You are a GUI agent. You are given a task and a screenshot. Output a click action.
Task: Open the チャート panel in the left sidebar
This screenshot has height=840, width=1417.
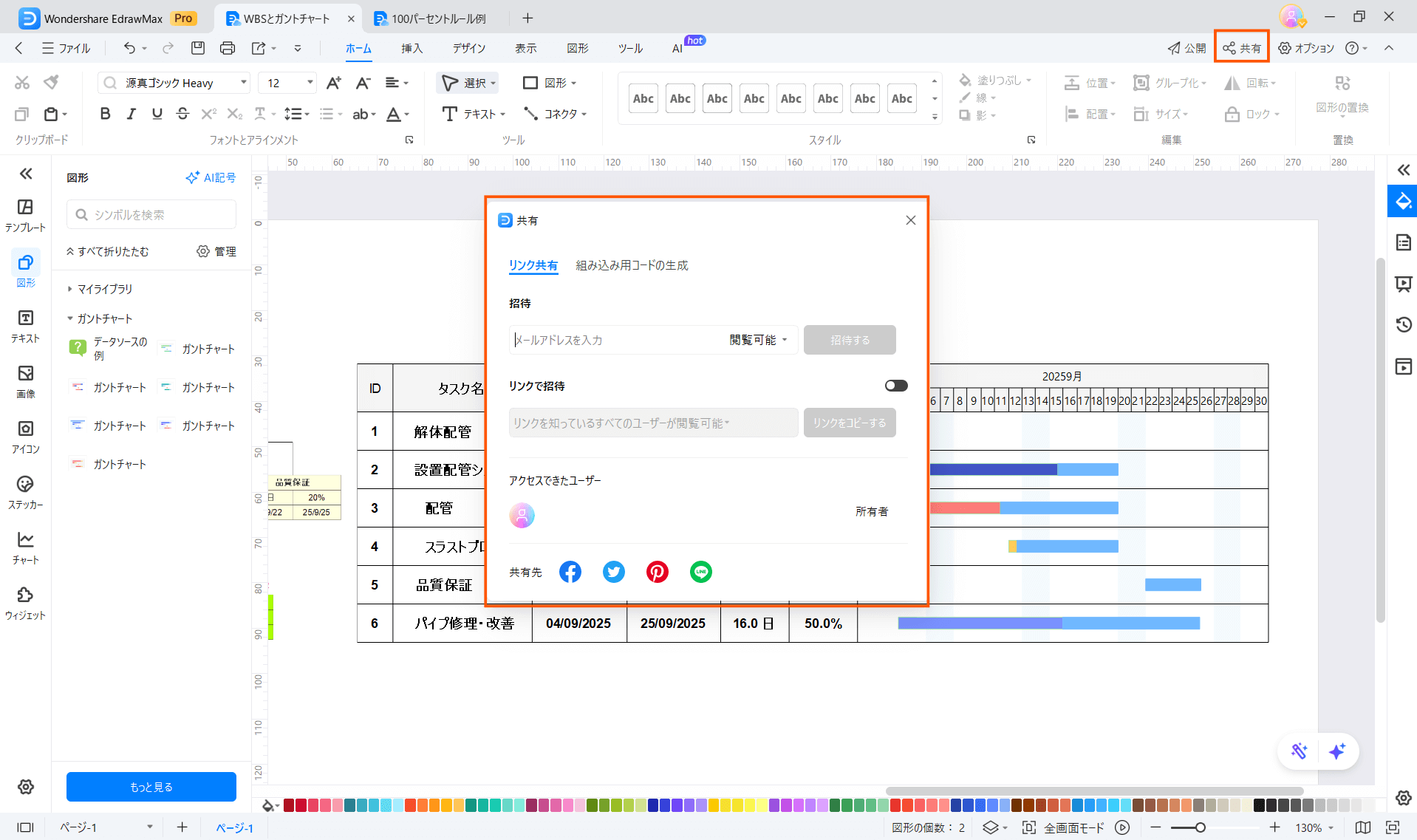[x=25, y=547]
